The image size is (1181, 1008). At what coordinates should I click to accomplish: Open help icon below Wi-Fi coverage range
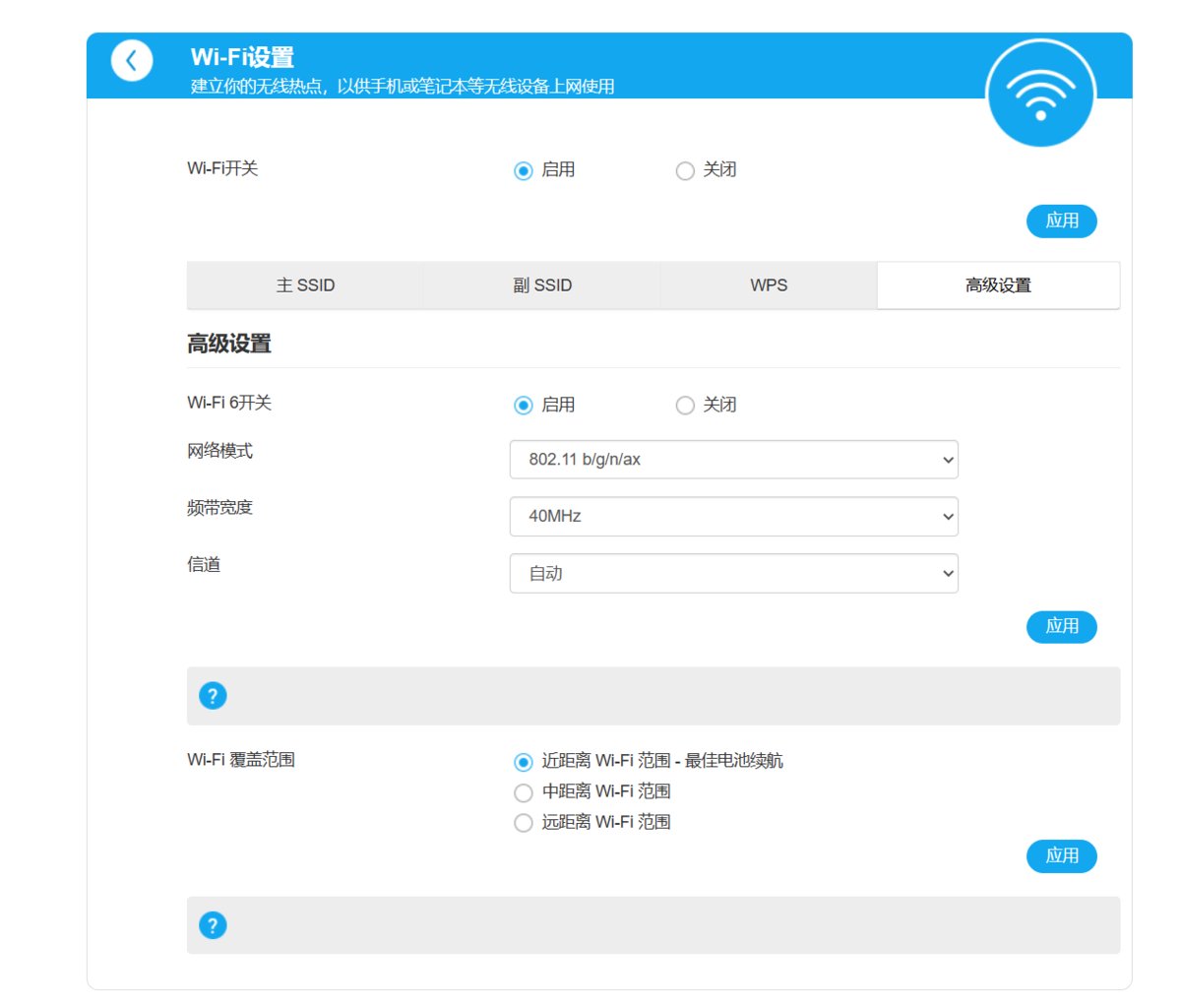click(213, 925)
